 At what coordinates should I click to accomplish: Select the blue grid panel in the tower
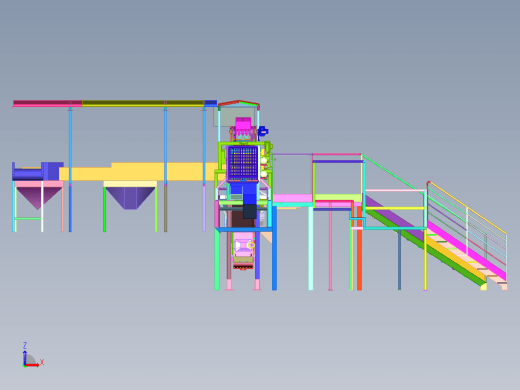tap(243, 163)
